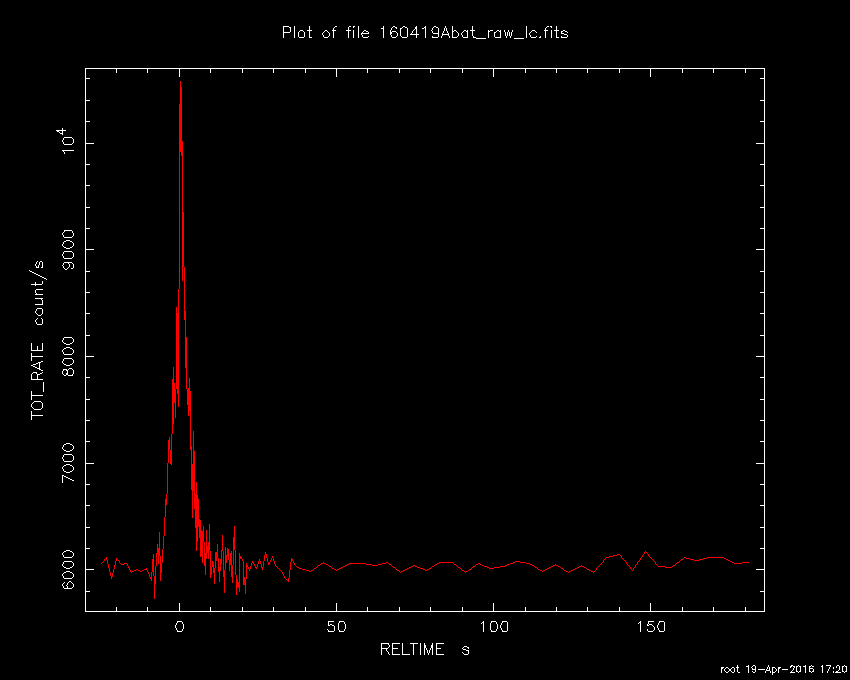Click the 150 x-axis tick label

click(650, 627)
